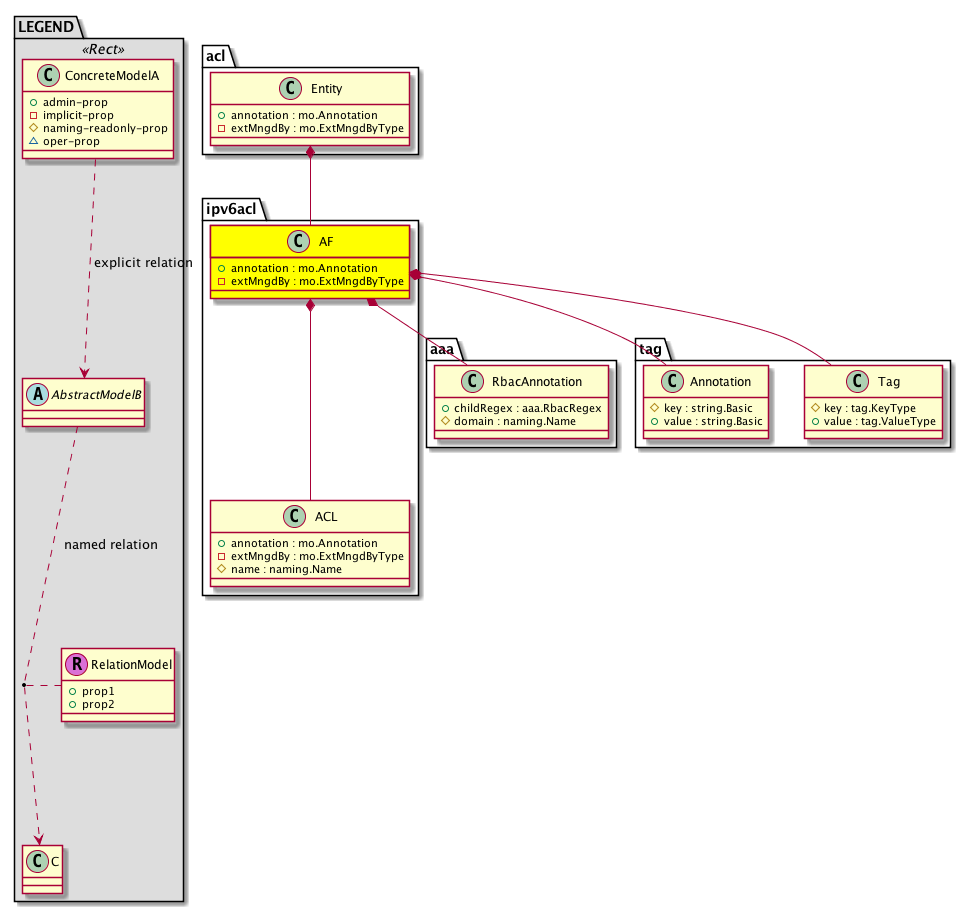
Task: Select the acl package label
Action: click(215, 56)
